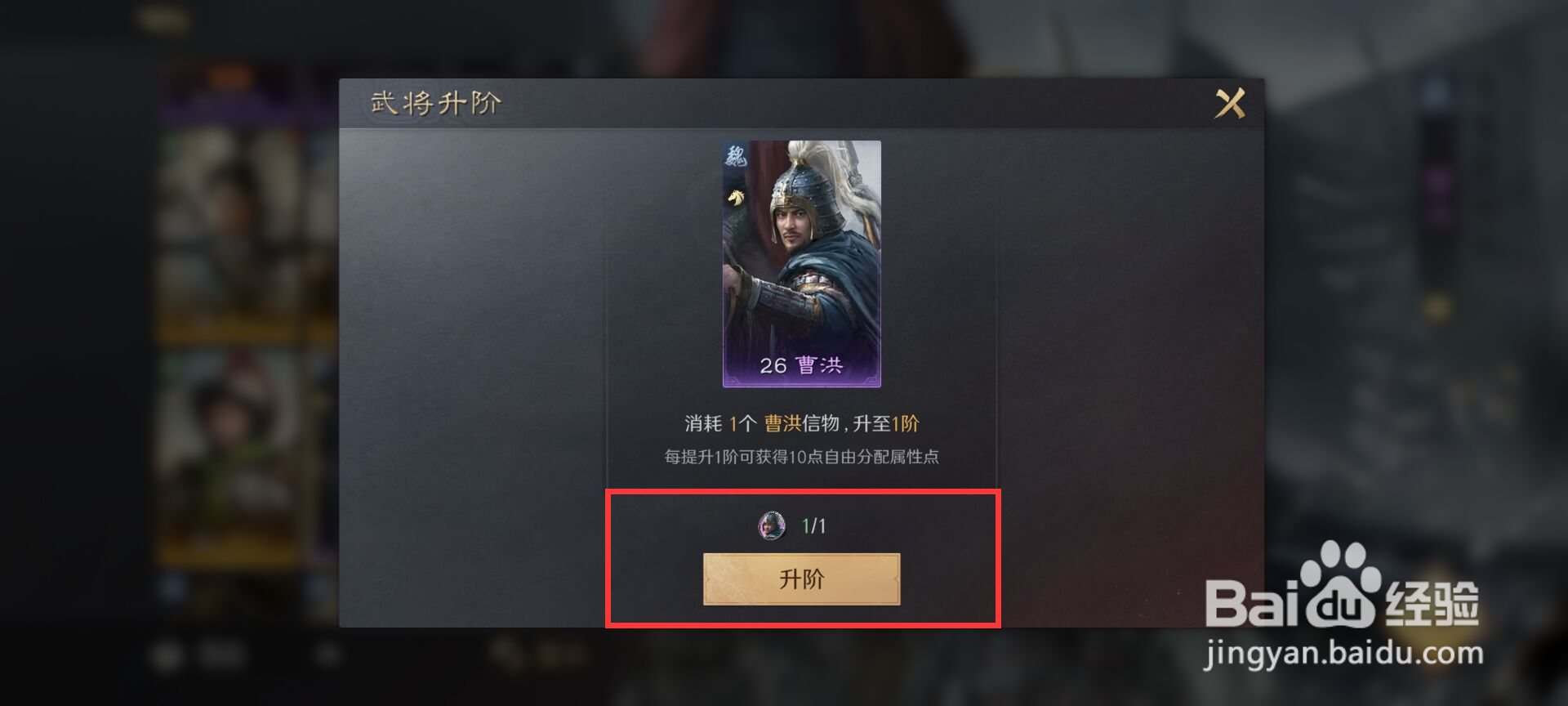Image resolution: width=1568 pixels, height=706 pixels.
Task: Click the 升阶 upgrade button
Action: 801,579
